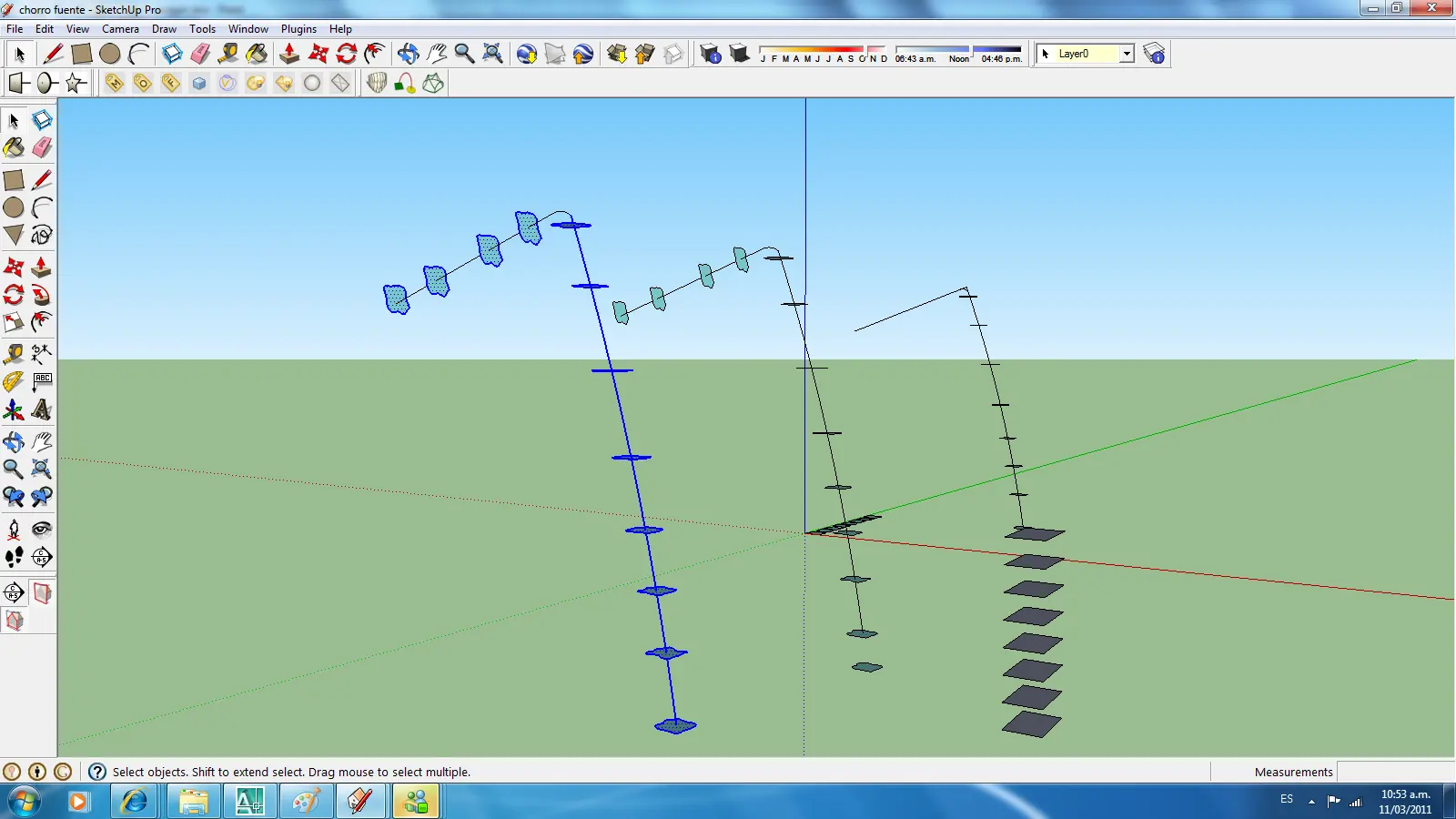Select the Move tool in top toolbar
Image resolution: width=1456 pixels, height=819 pixels.
(x=318, y=54)
